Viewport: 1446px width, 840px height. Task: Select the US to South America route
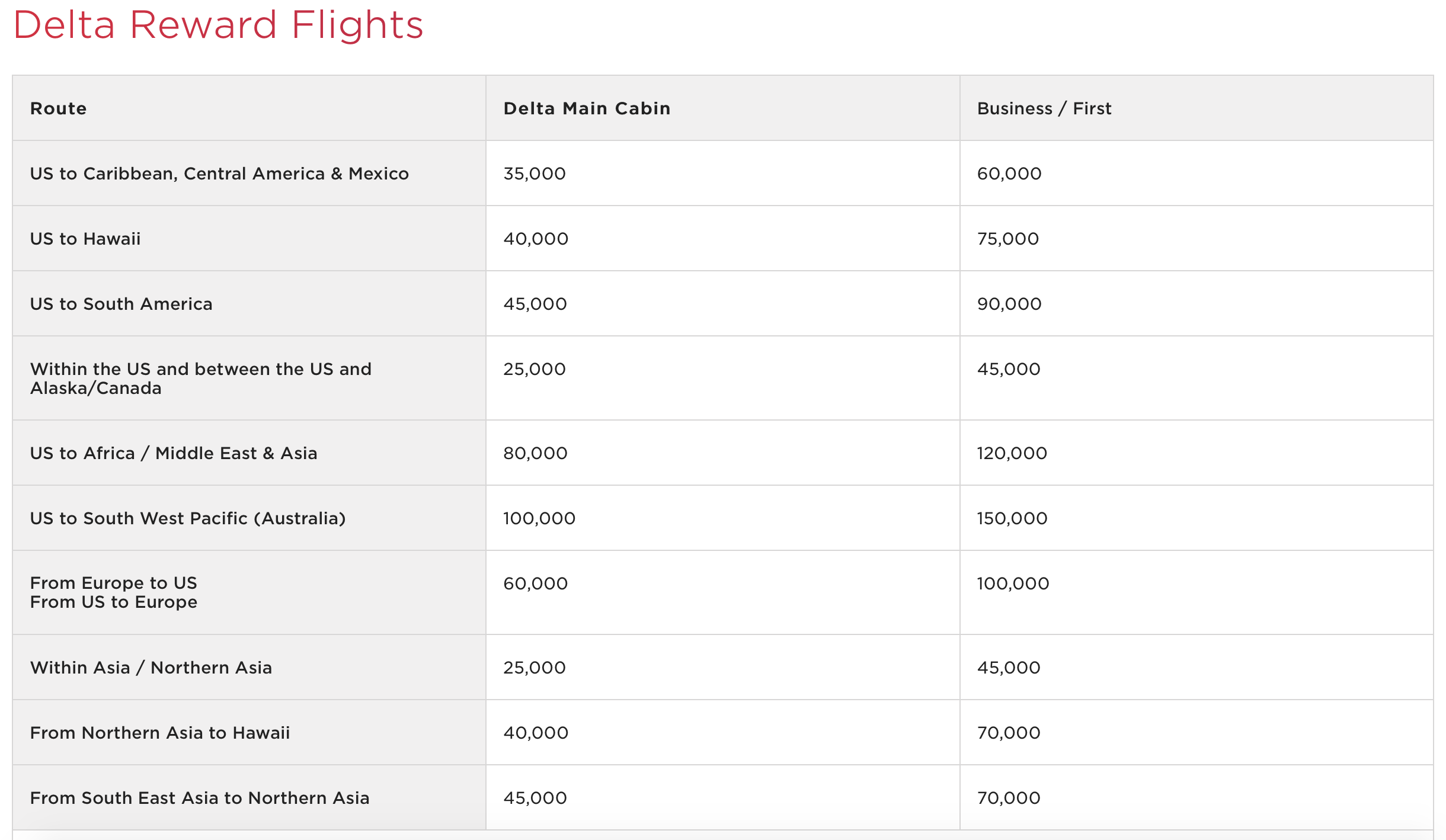pos(121,304)
